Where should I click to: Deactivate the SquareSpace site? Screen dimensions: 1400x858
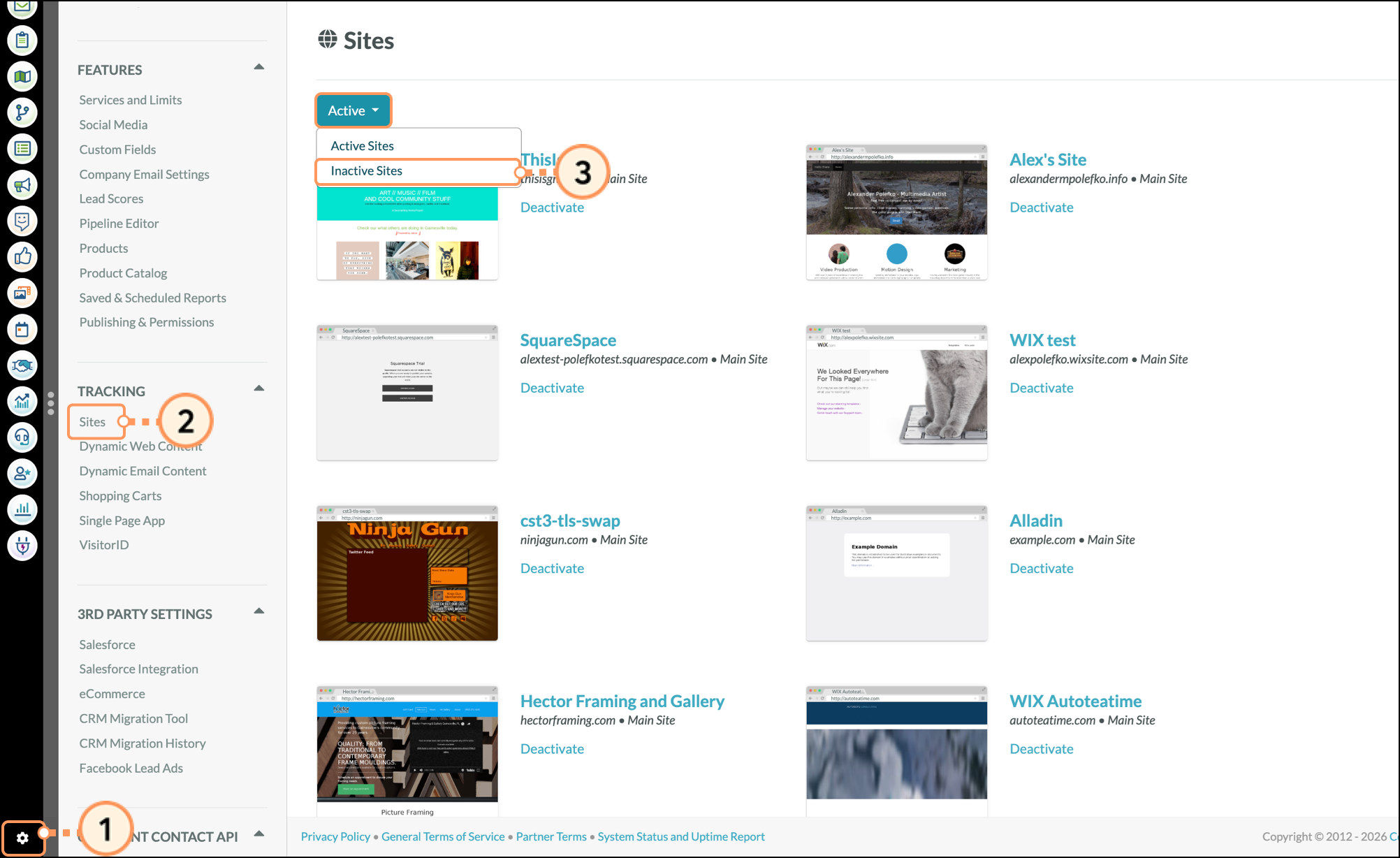coord(552,388)
